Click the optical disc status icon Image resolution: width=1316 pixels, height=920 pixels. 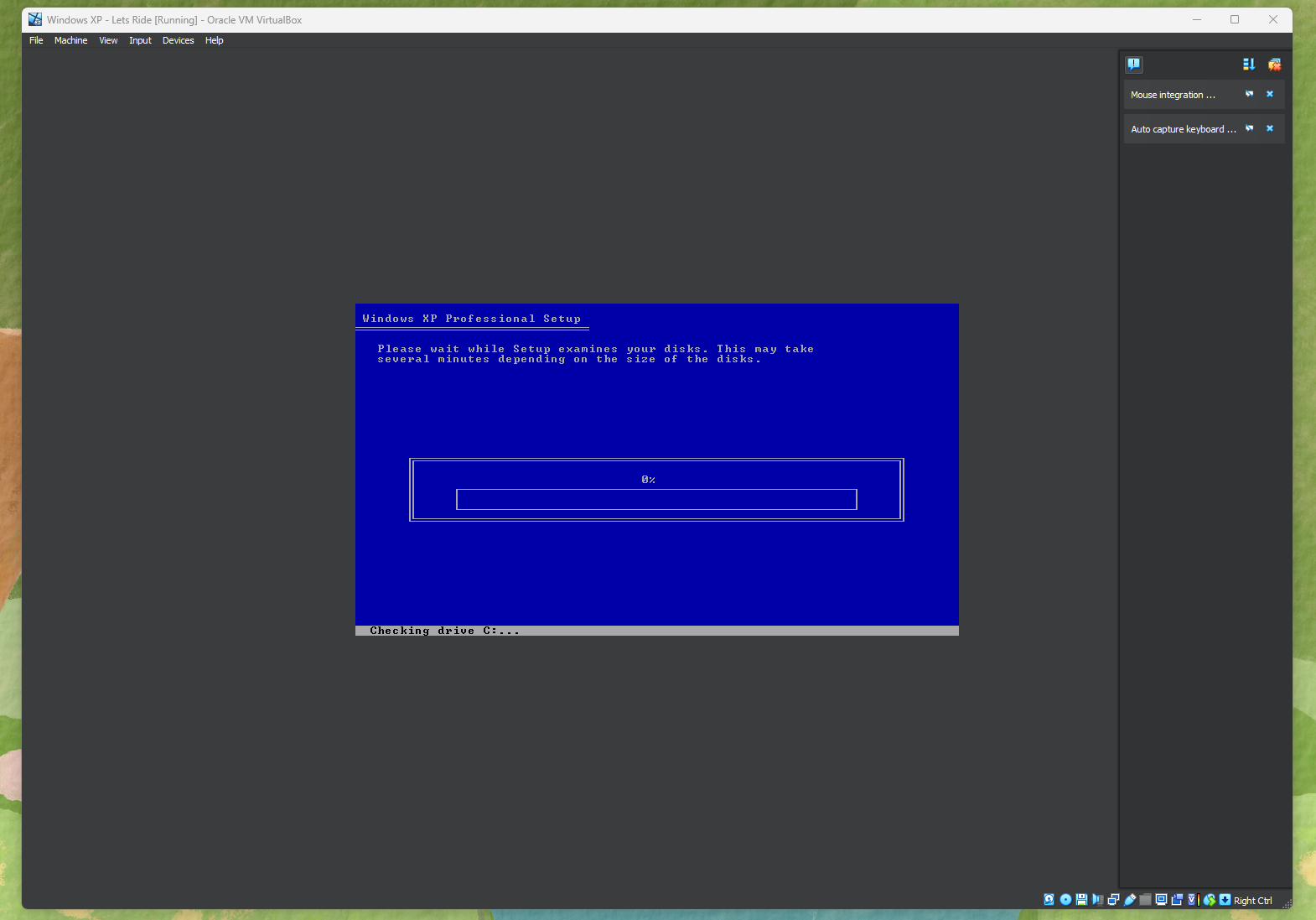[x=1065, y=900]
